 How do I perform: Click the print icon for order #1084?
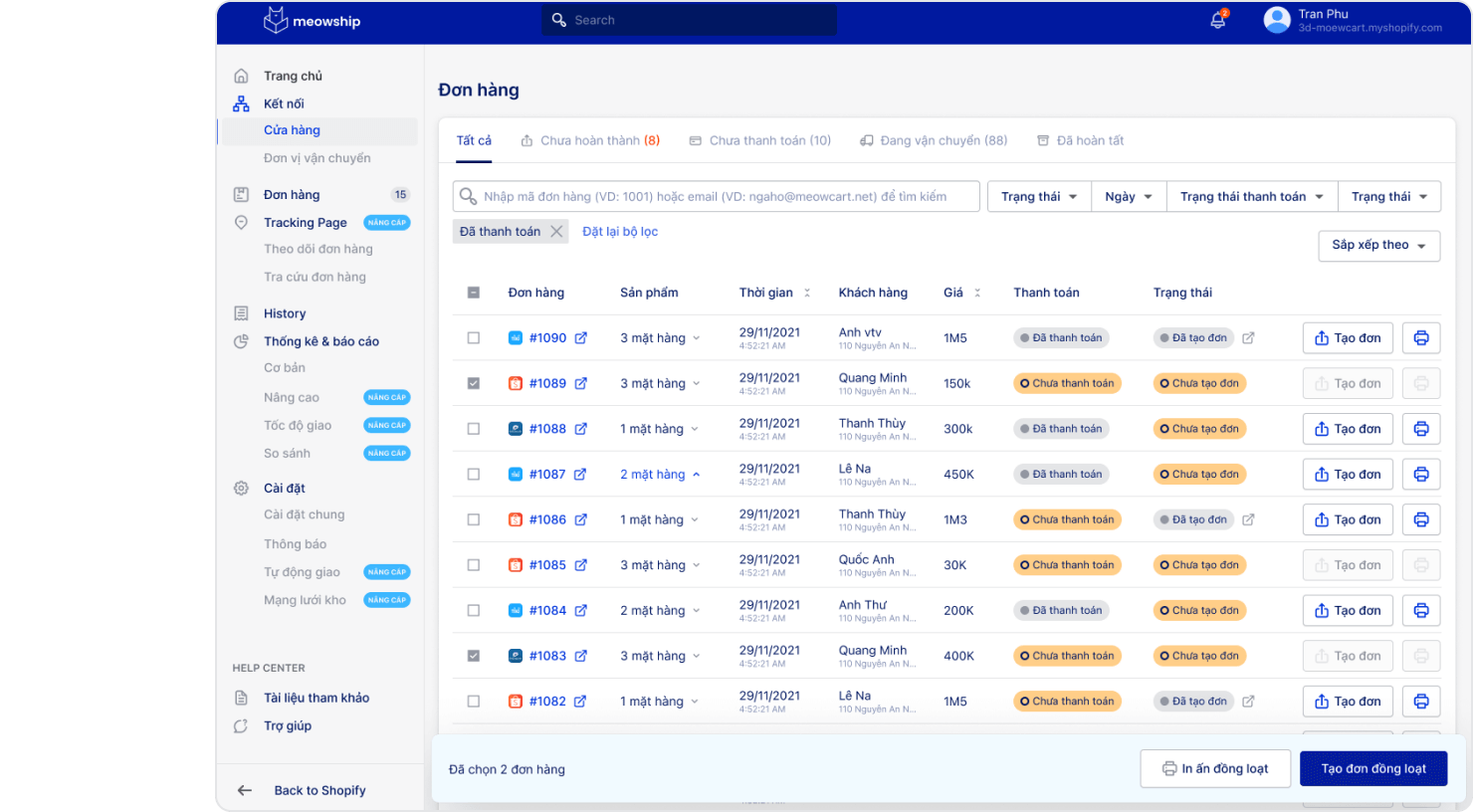coord(1420,611)
